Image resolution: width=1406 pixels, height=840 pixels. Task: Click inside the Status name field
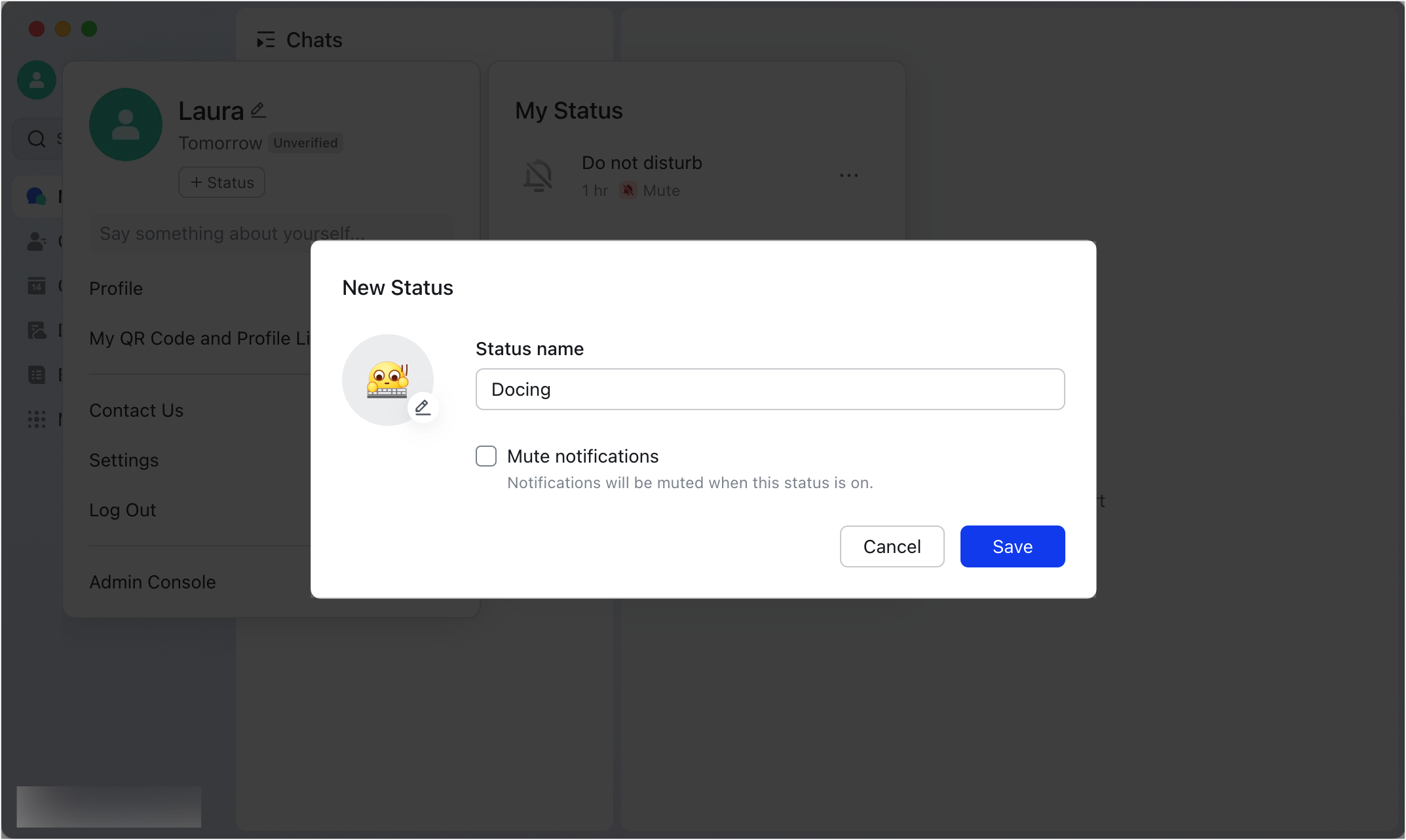769,389
